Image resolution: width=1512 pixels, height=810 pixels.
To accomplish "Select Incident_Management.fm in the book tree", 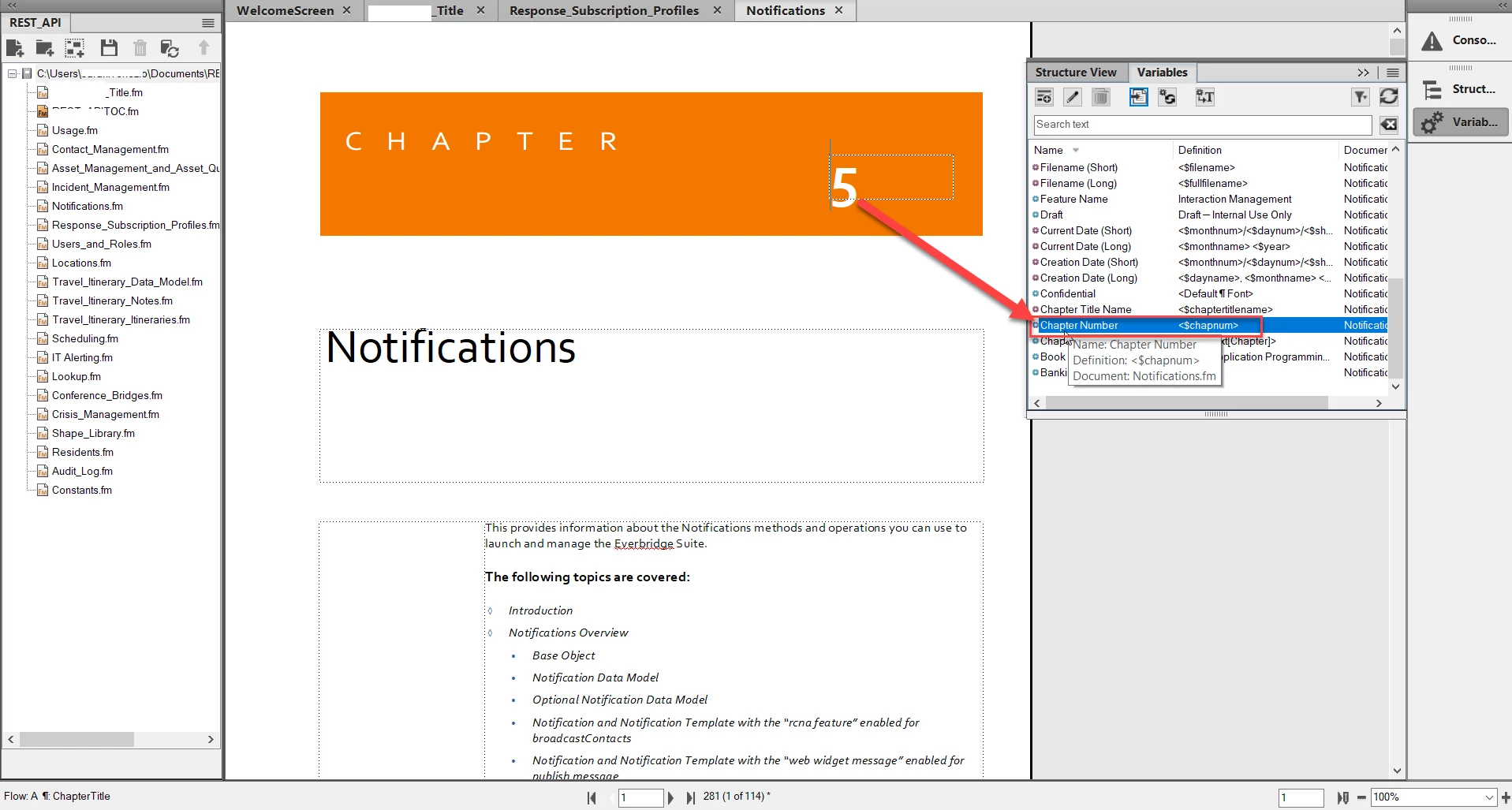I will pyautogui.click(x=110, y=187).
